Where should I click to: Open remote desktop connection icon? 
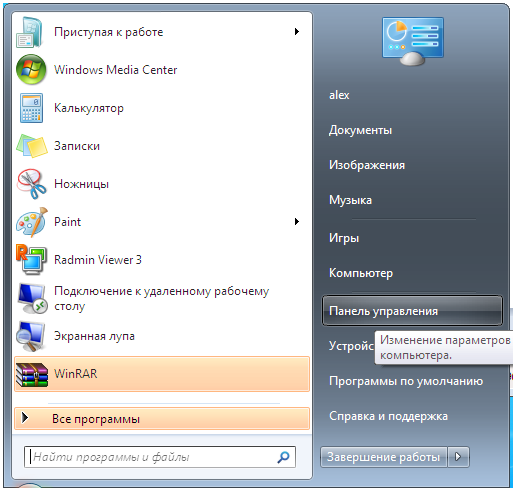pyautogui.click(x=31, y=298)
